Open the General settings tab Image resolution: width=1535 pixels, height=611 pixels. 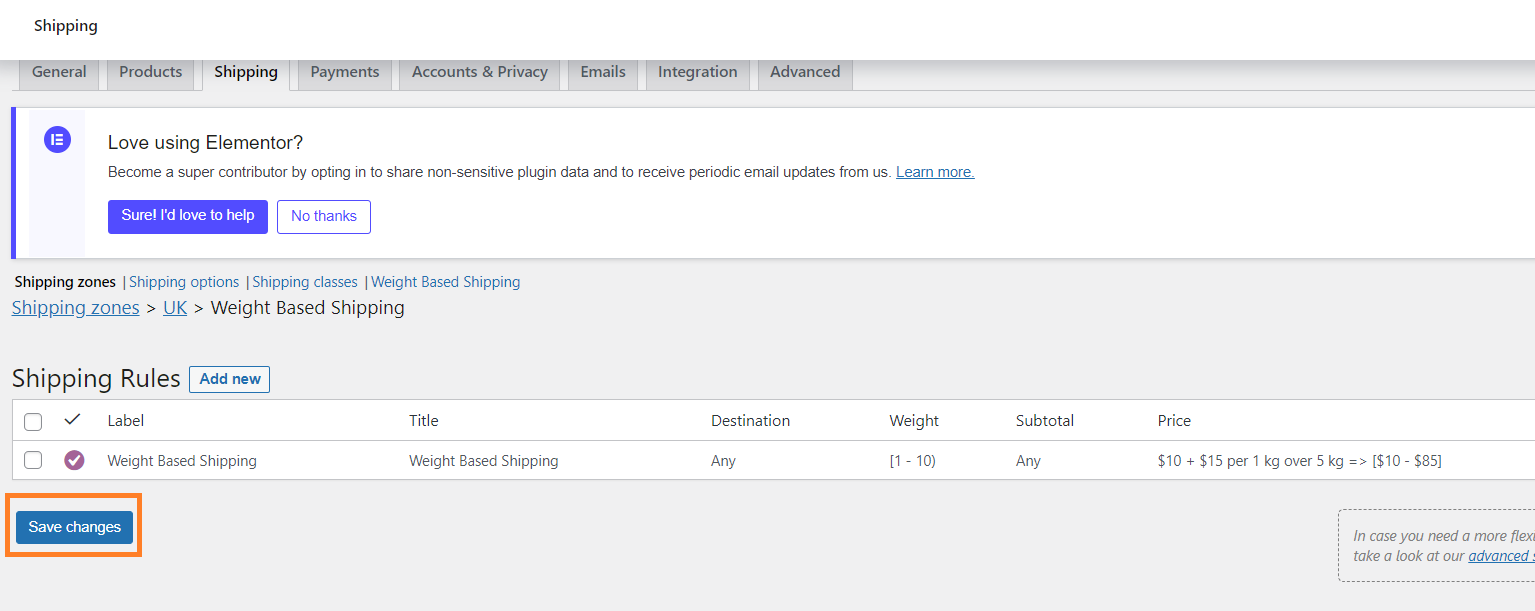pos(59,73)
